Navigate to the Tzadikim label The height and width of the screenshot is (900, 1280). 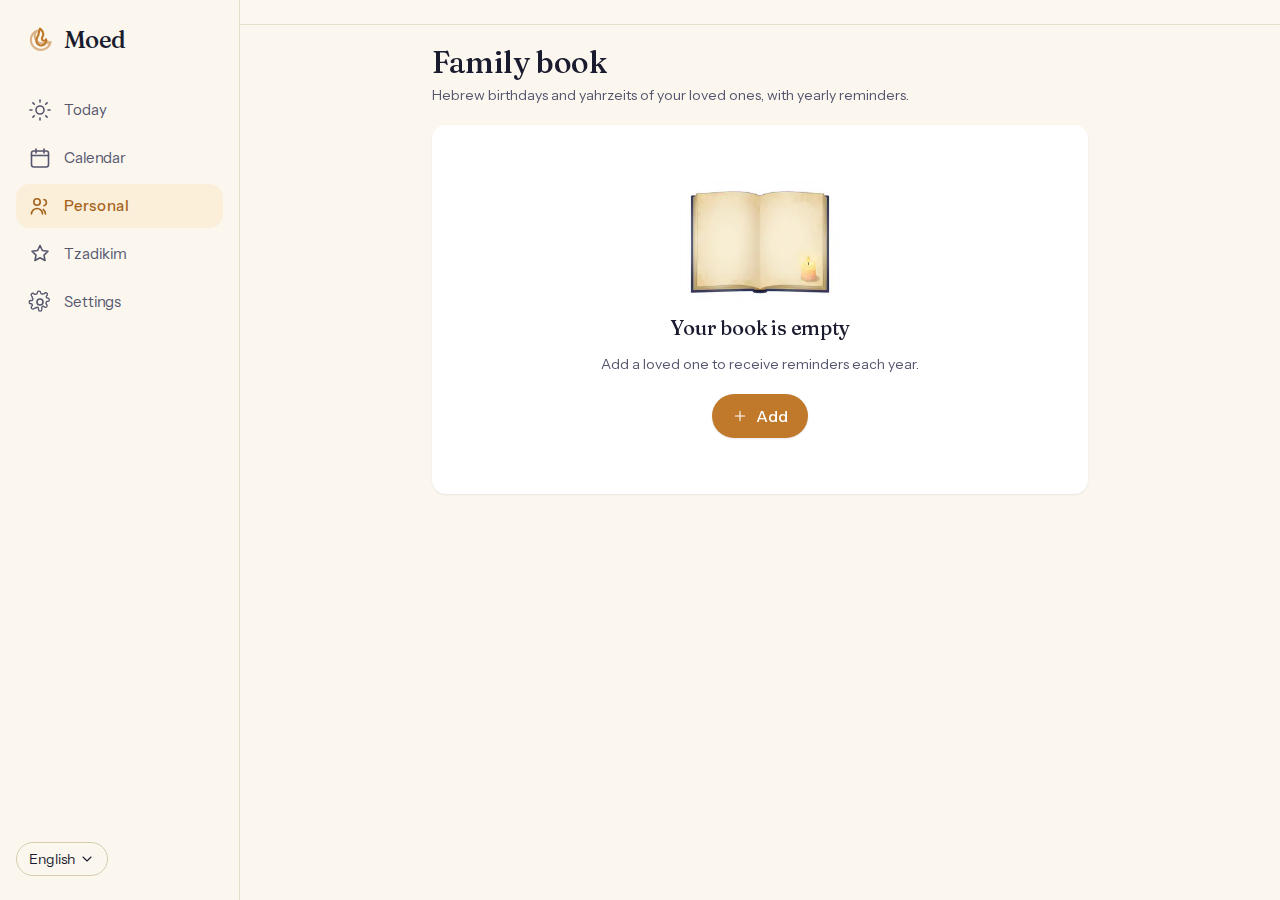(x=95, y=254)
